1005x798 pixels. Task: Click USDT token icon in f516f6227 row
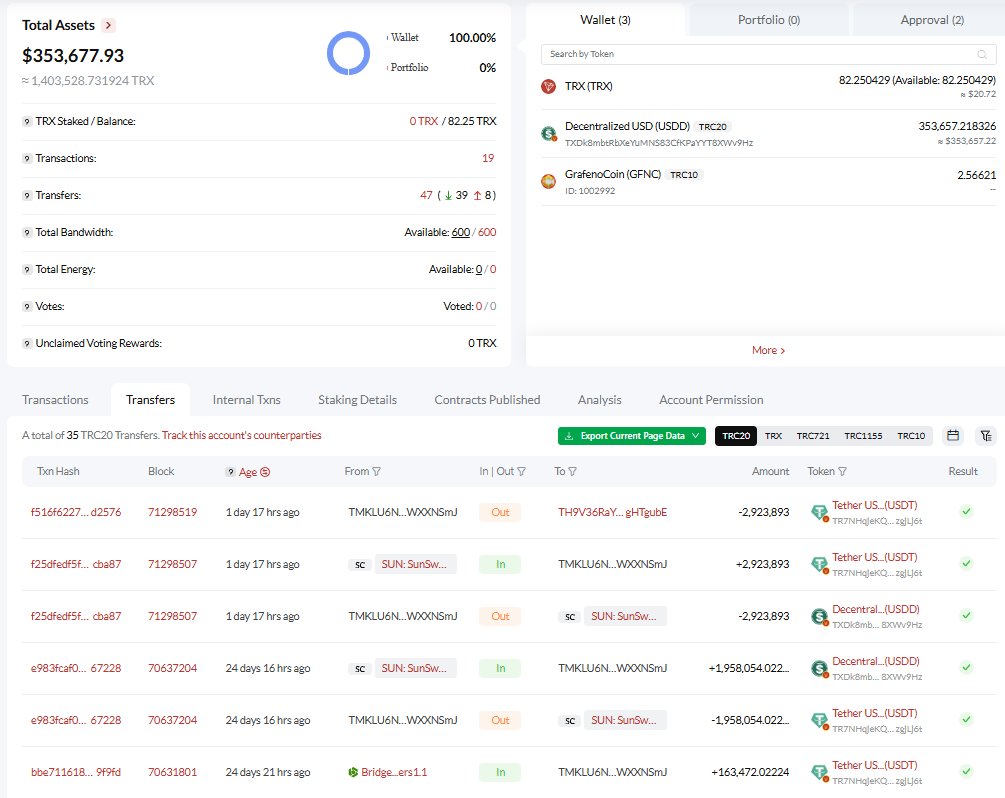click(x=819, y=512)
